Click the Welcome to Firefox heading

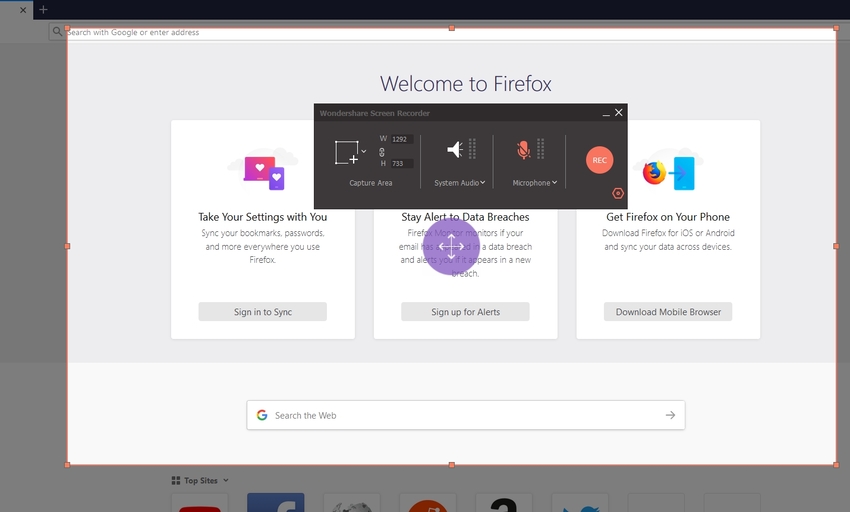pos(466,84)
